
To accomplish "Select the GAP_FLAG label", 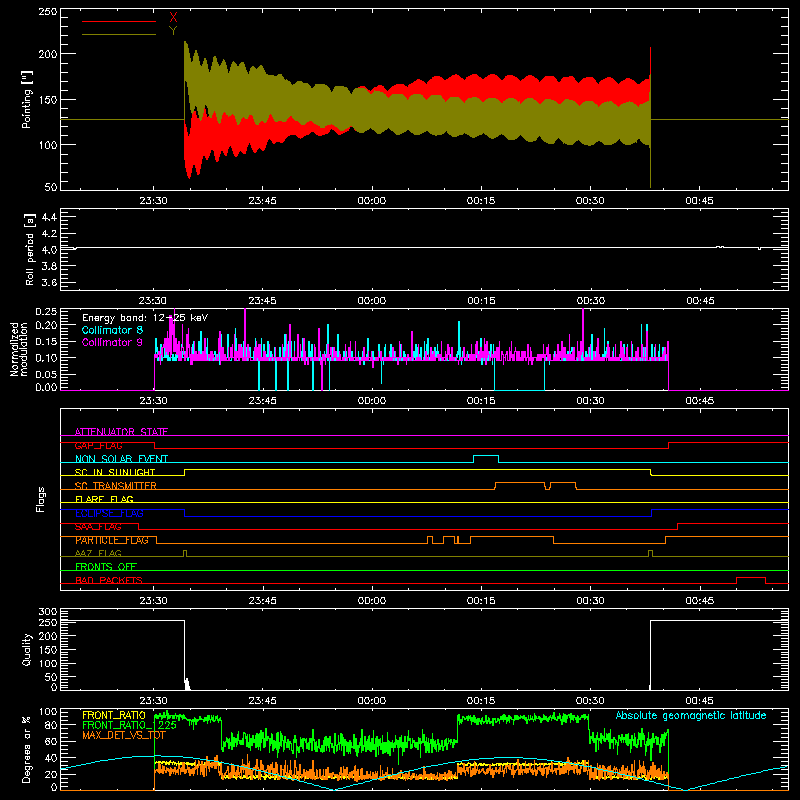I will click(x=98, y=445).
